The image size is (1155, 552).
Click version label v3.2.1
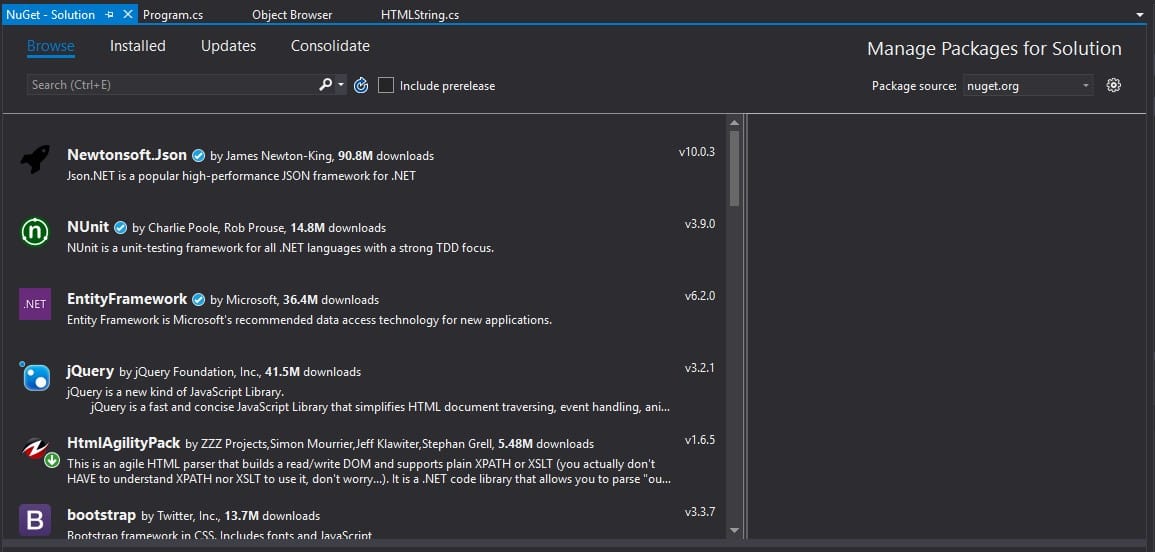700,368
